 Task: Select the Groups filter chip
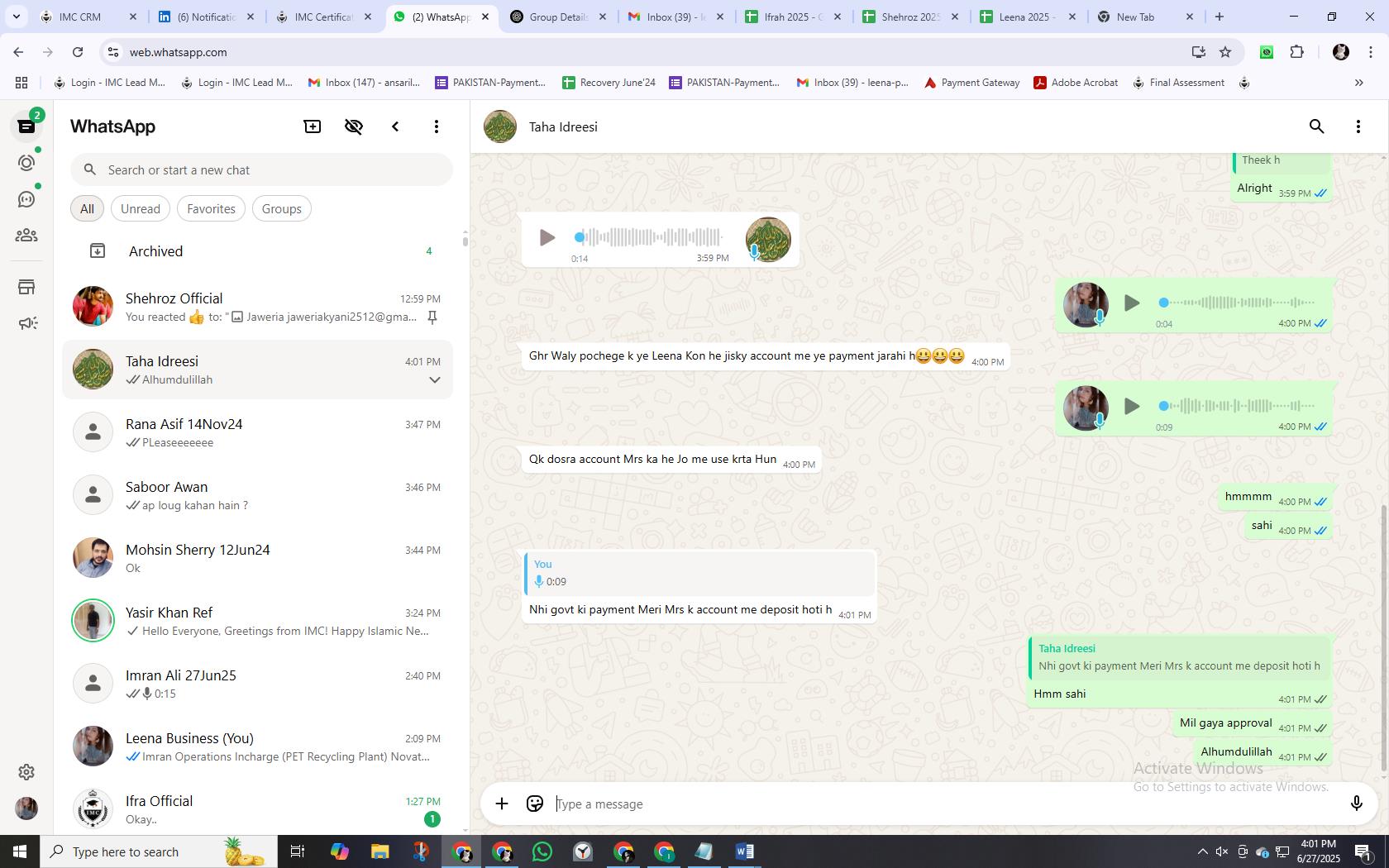282,209
